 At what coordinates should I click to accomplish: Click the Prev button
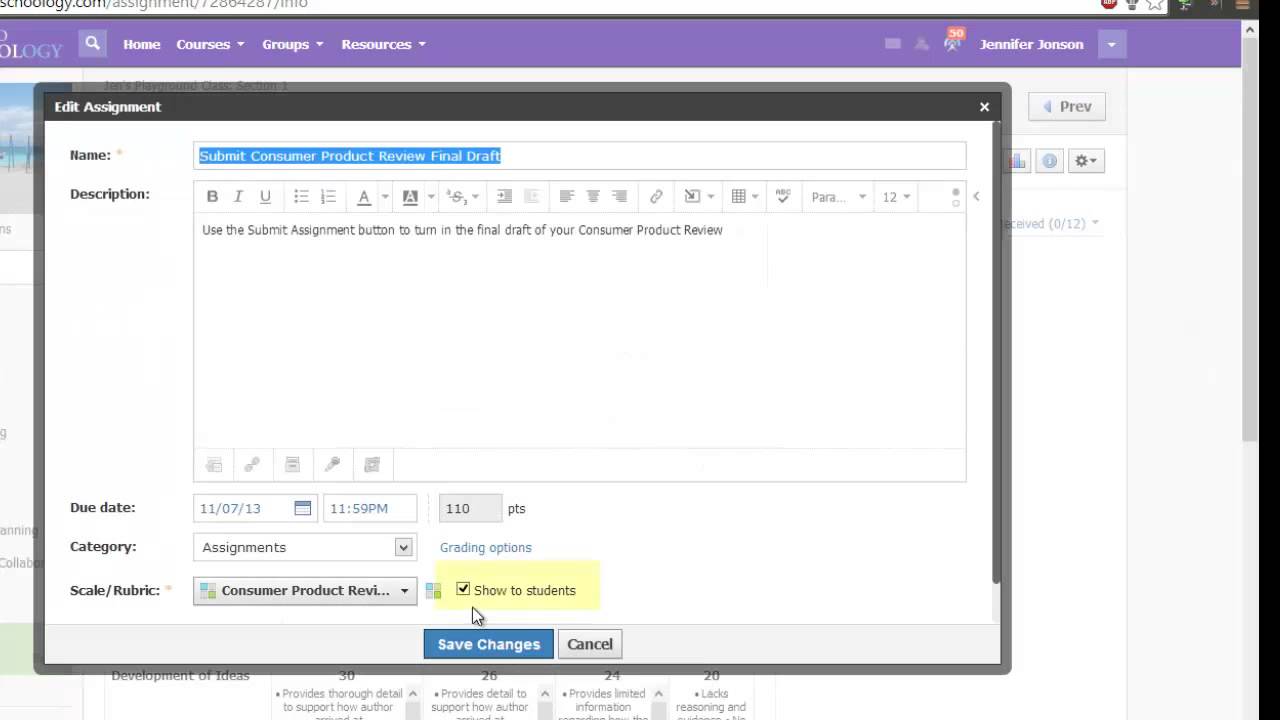tap(1067, 106)
